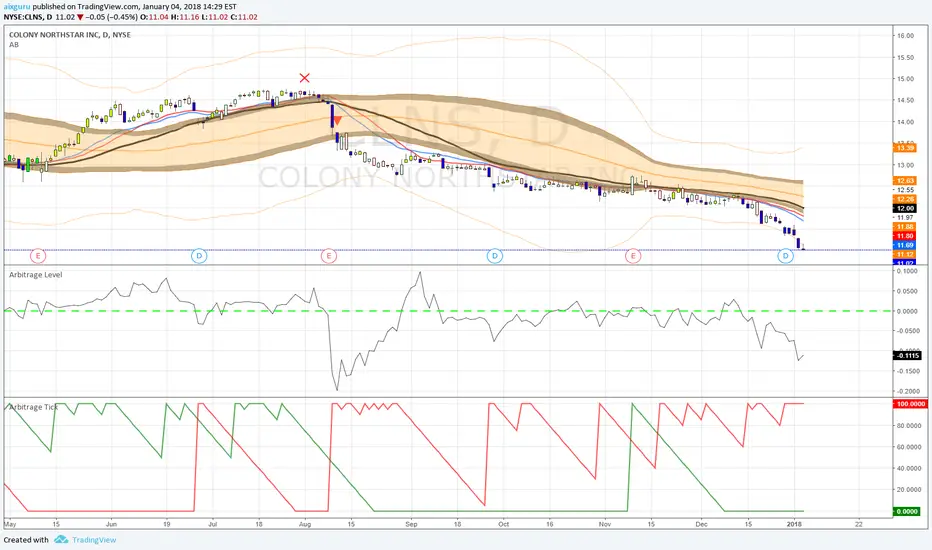Click the orange 11.12 price tag

(905, 254)
